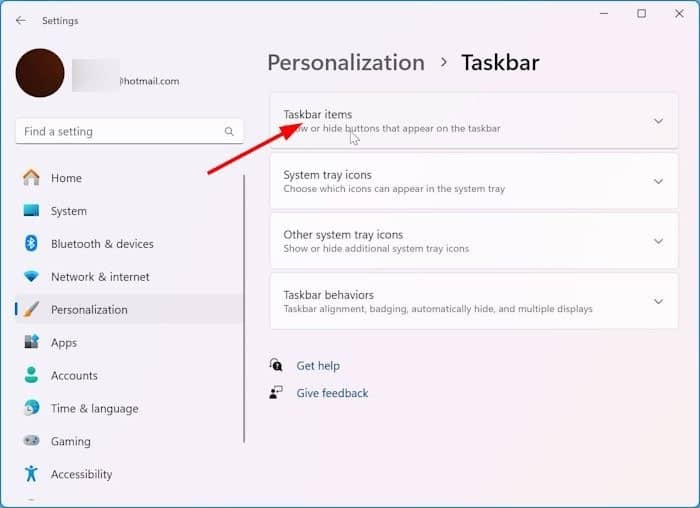Viewport: 700px width, 508px height.
Task: Open the System tray icons section
Action: click(474, 181)
